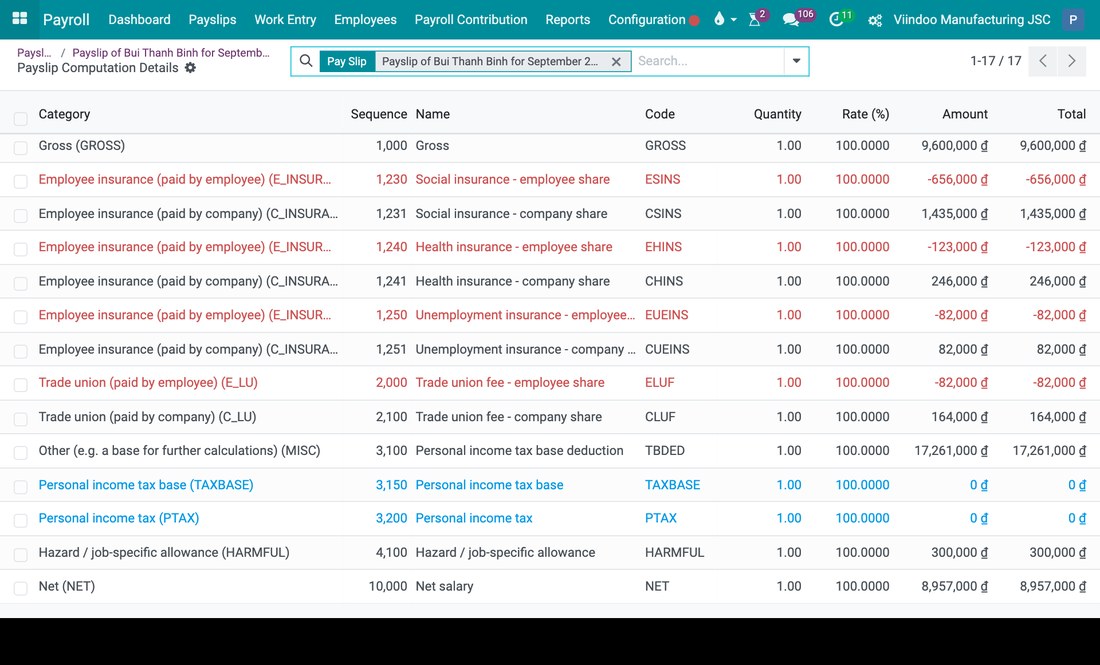Click the Viindoo Manufacturing JSC company name

tap(972, 20)
